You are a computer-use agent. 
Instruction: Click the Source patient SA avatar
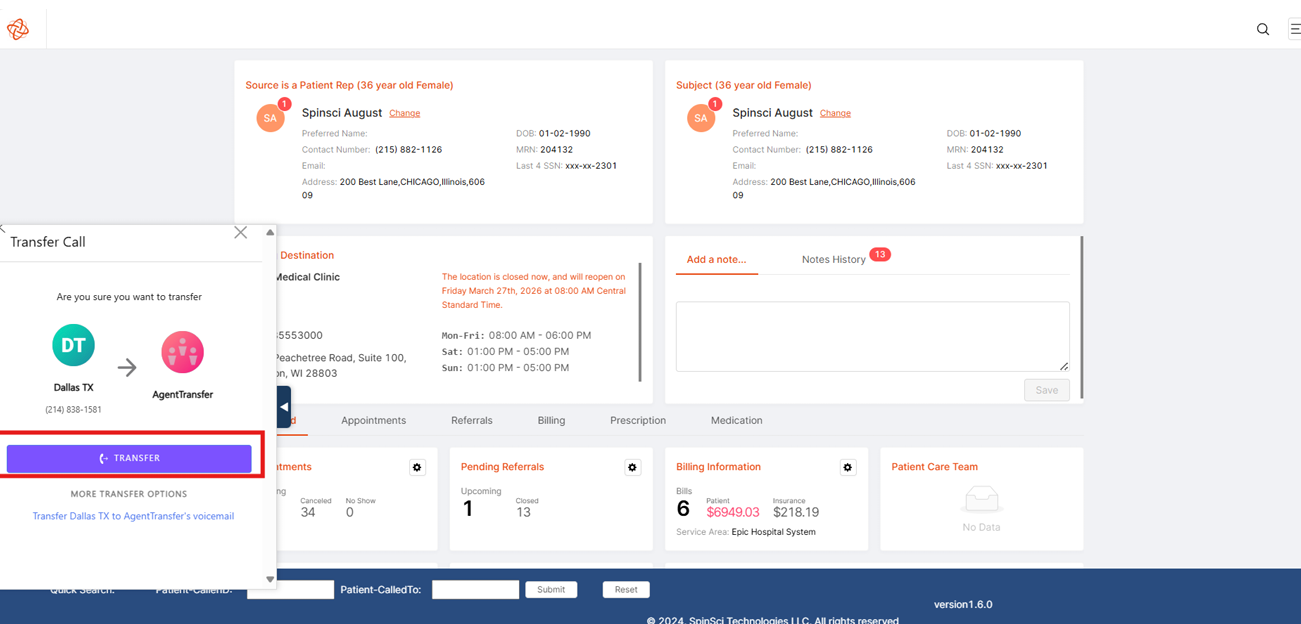[x=270, y=118]
